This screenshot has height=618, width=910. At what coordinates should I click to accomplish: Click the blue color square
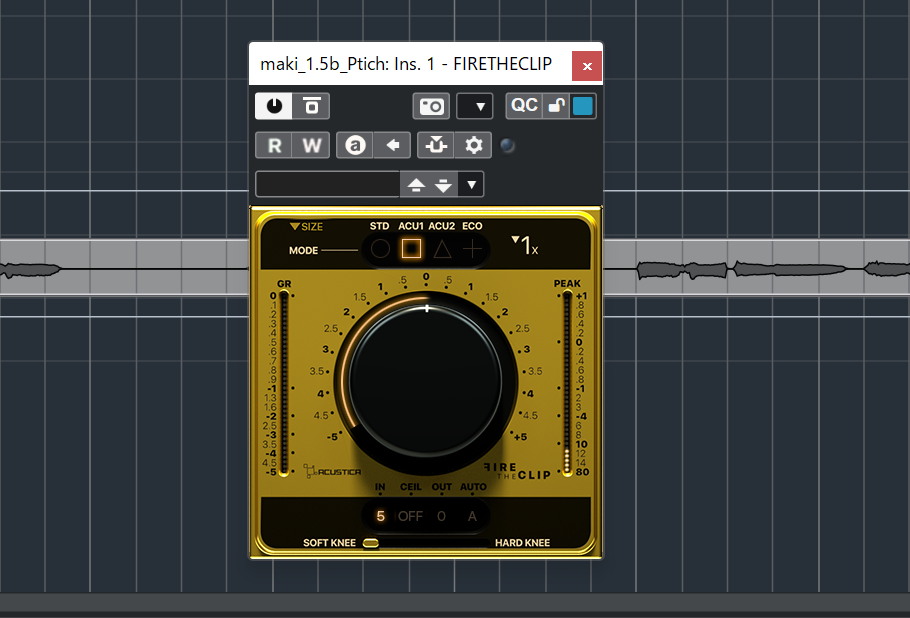click(583, 106)
